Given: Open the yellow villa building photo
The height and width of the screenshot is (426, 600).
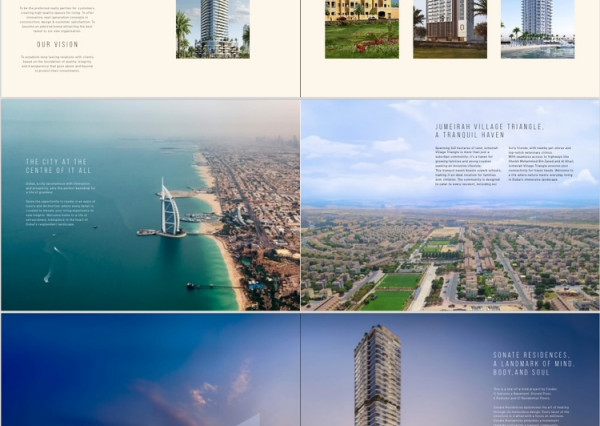Looking at the screenshot, I should 362,29.
